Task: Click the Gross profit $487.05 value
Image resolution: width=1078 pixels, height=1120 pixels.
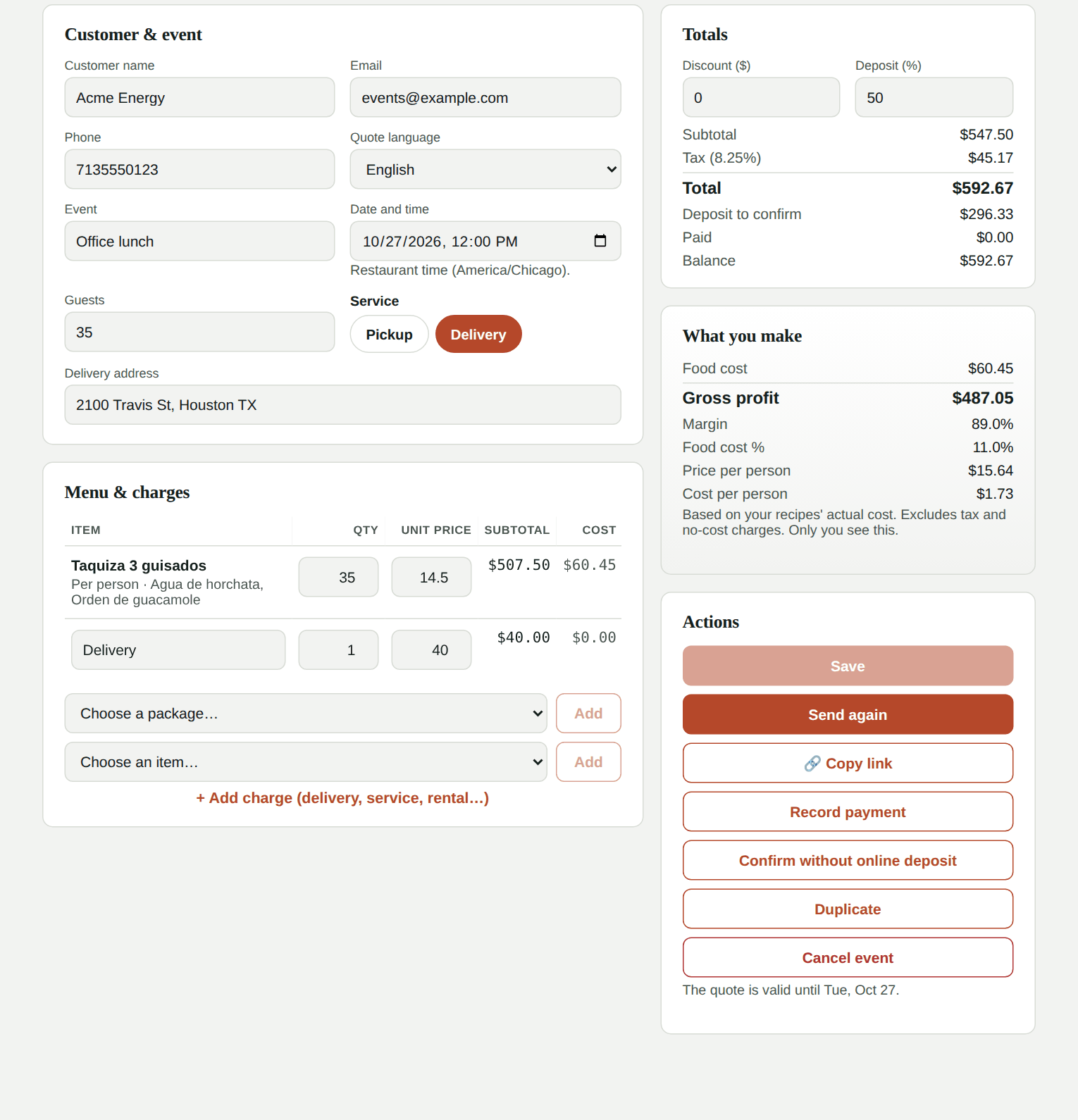Action: 982,398
